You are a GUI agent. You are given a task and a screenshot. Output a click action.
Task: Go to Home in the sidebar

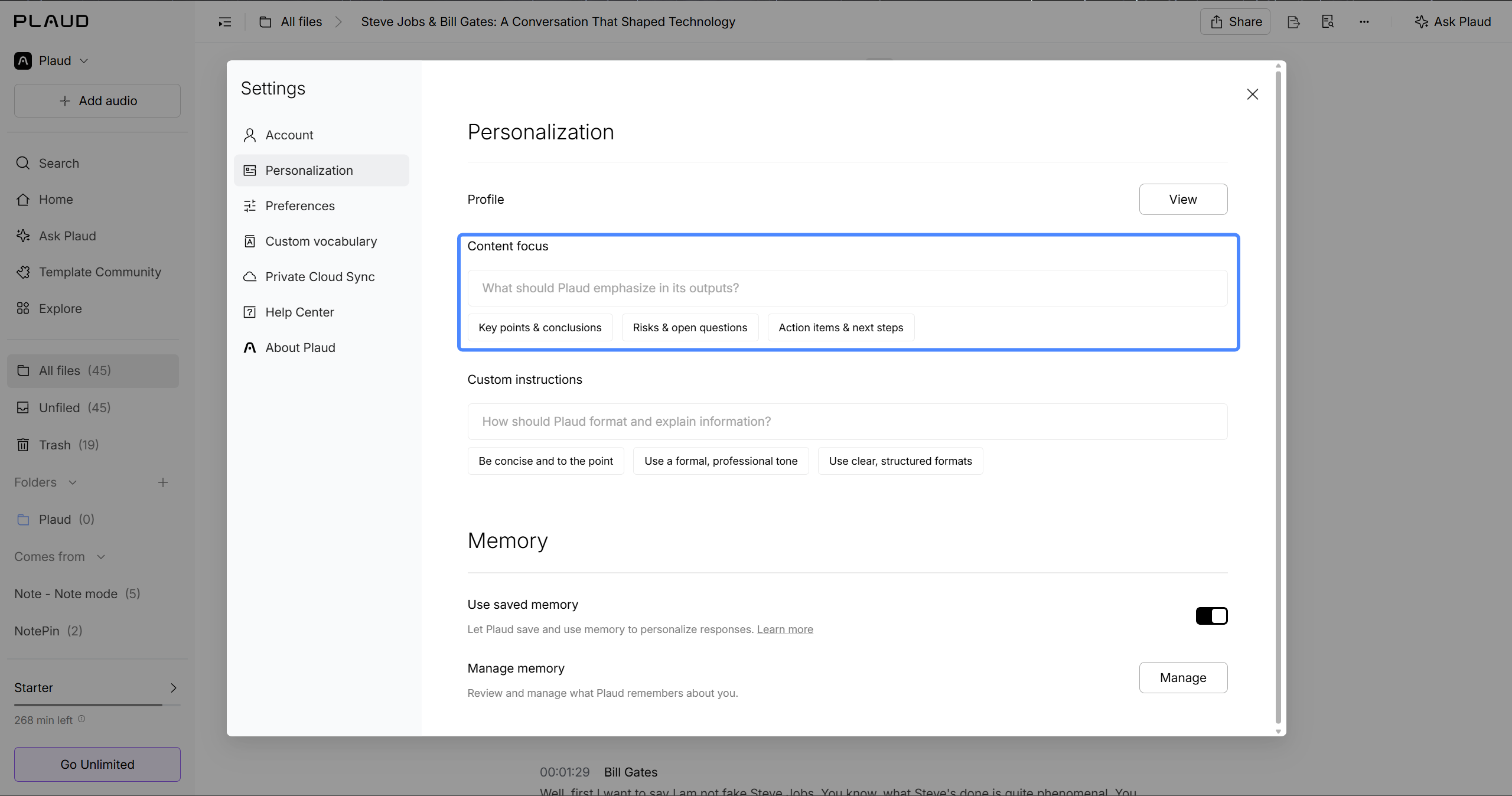pos(56,200)
